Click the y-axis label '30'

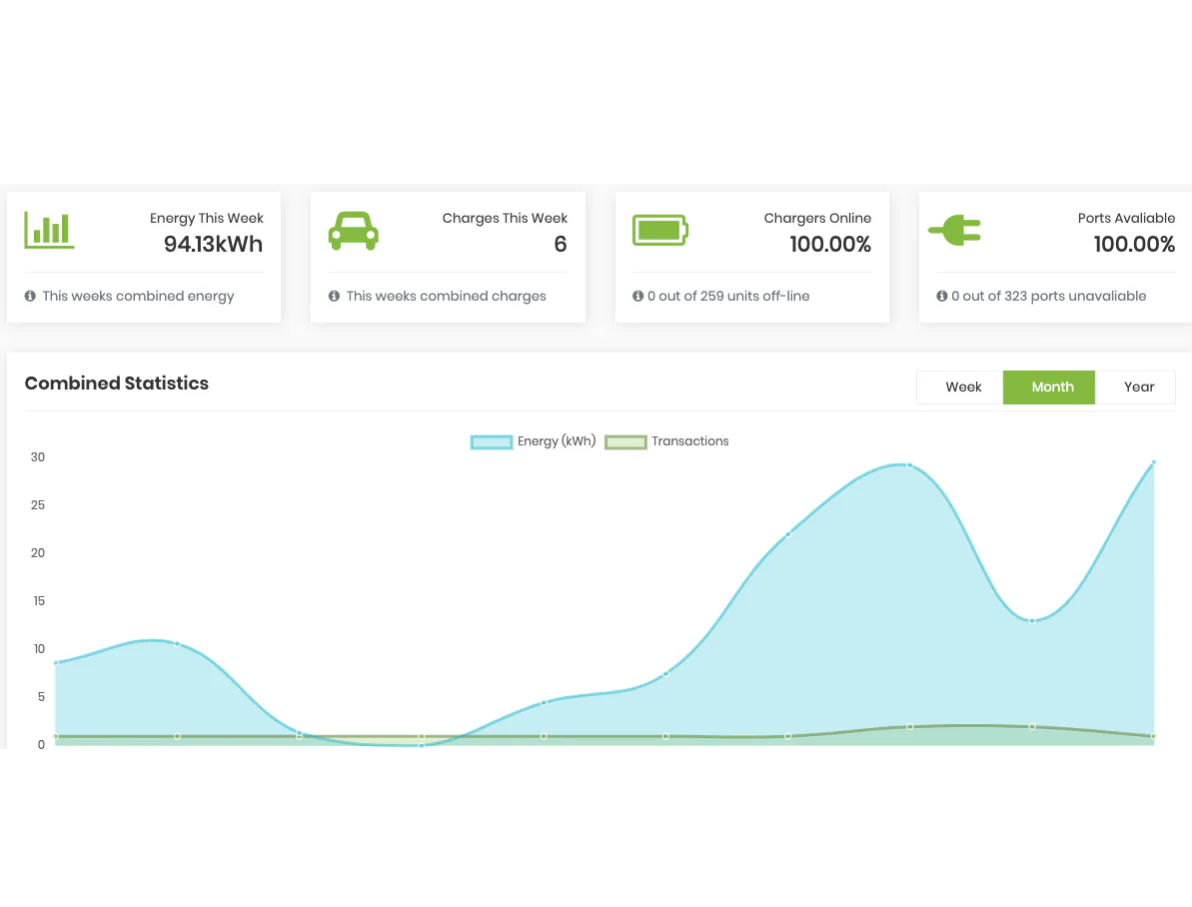(x=38, y=457)
